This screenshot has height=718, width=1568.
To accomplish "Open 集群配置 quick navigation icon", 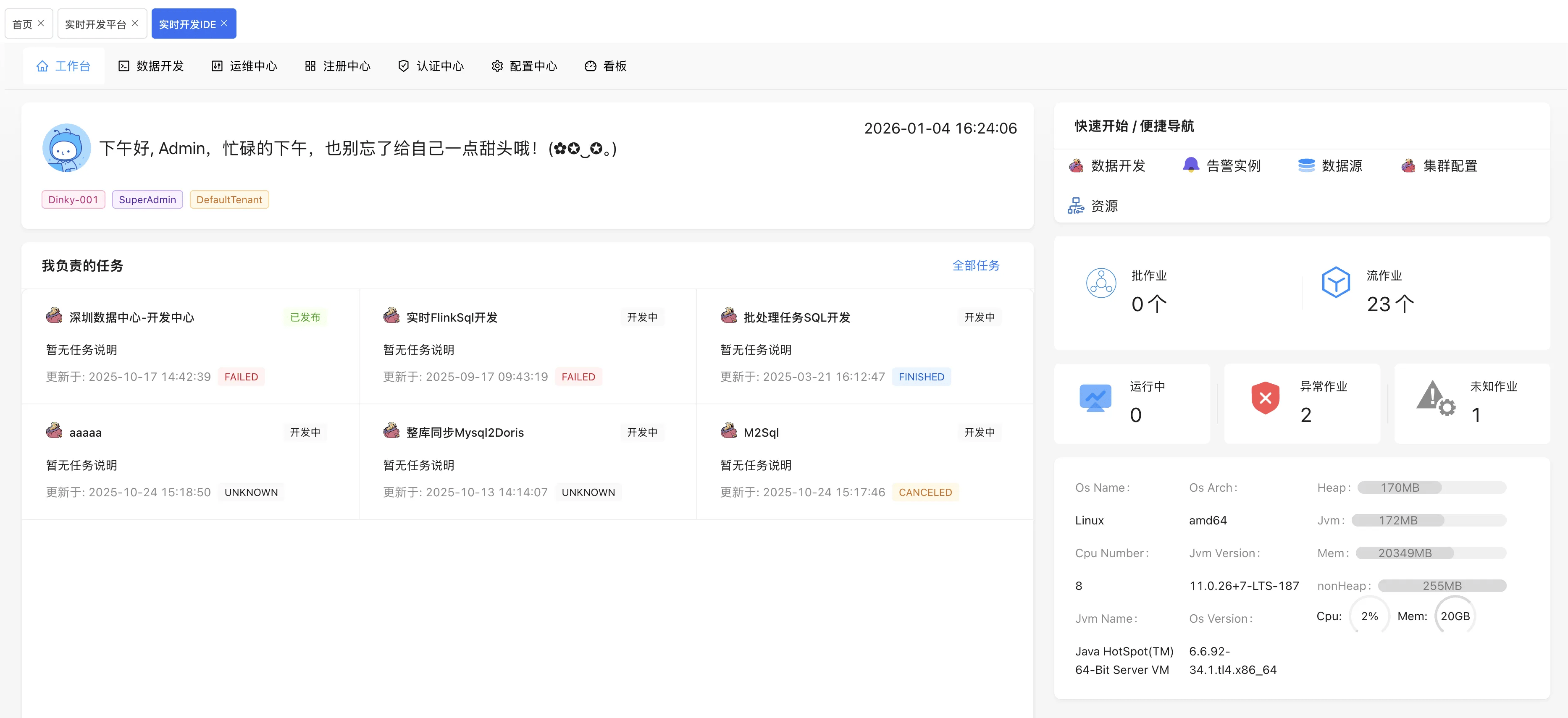I will [x=1408, y=165].
